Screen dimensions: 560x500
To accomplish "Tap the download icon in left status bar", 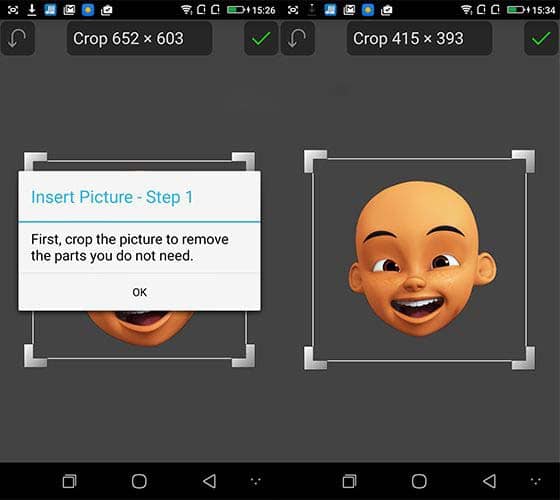I will 31,10.
